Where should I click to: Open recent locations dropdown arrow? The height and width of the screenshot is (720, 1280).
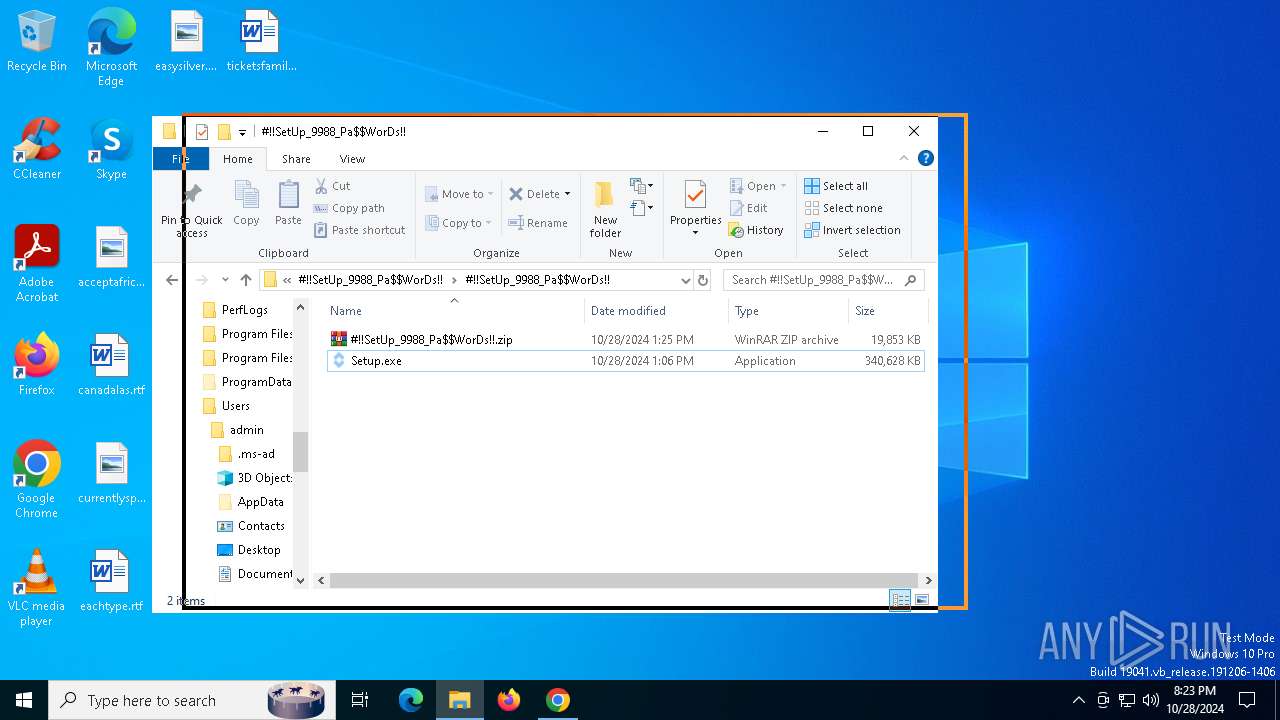pos(225,280)
